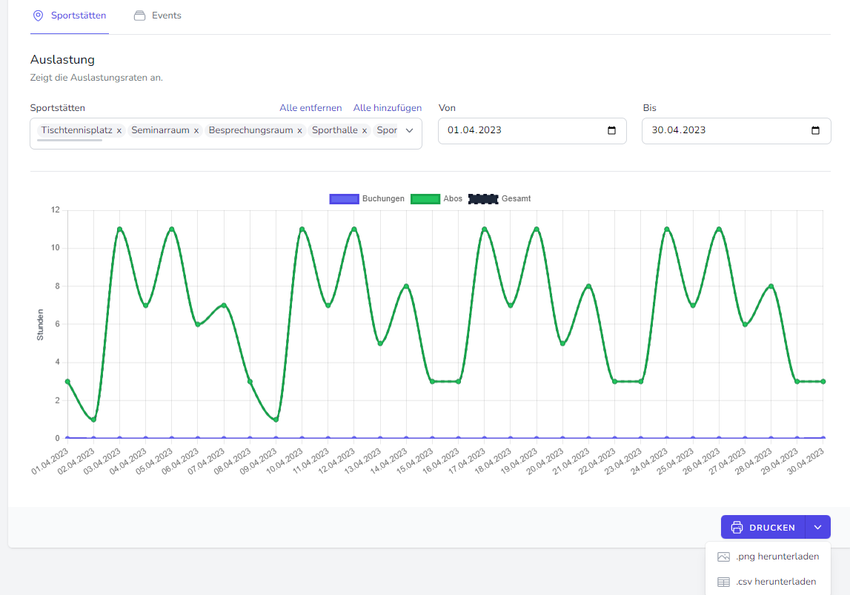
Task: Click the Alle entfernen link
Action: [310, 108]
